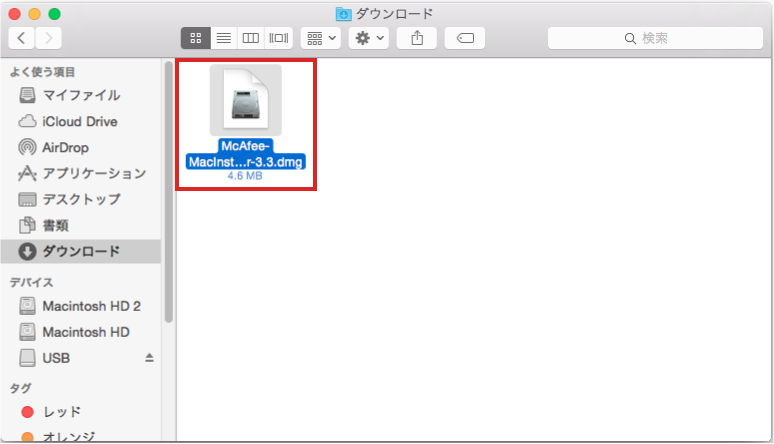
Task: Select the McAfee dmg file icon
Action: point(246,100)
